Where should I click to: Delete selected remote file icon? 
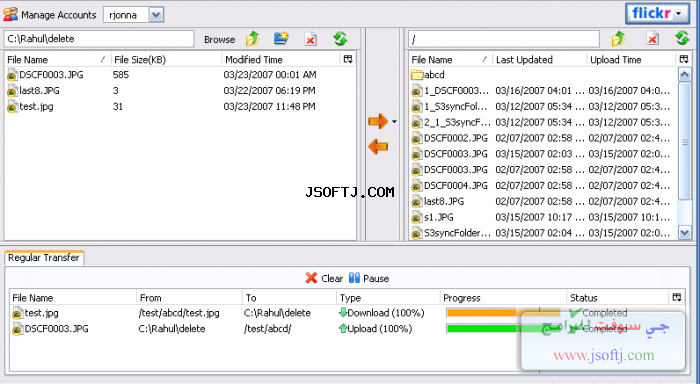click(x=653, y=39)
